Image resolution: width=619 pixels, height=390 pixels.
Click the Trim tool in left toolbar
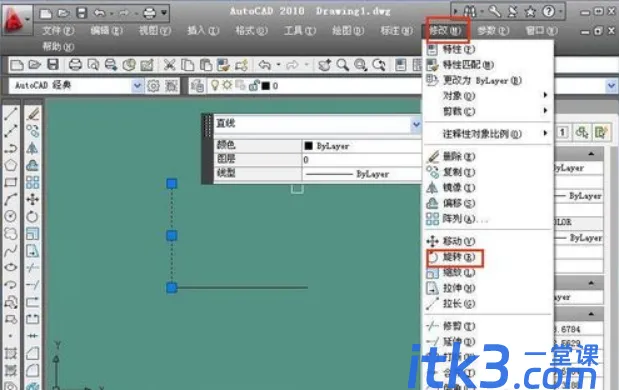[x=33, y=267]
